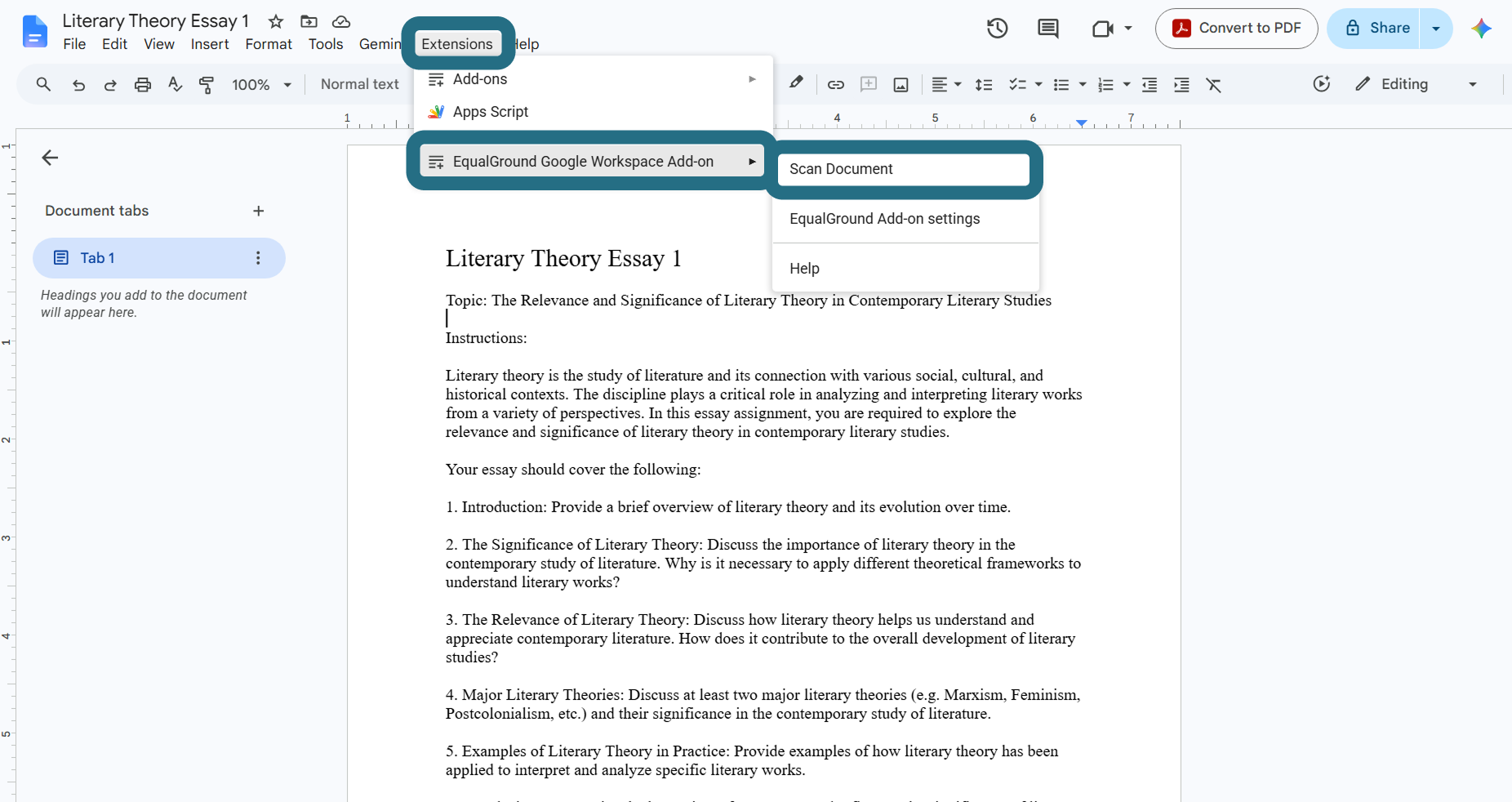Undo the last action
Screen dimensions: 1512x802
click(x=78, y=84)
